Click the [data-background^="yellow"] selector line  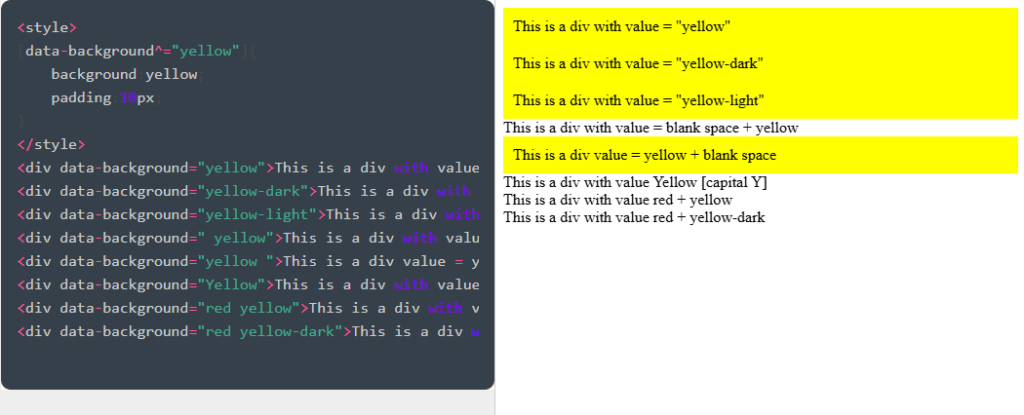pos(136,51)
